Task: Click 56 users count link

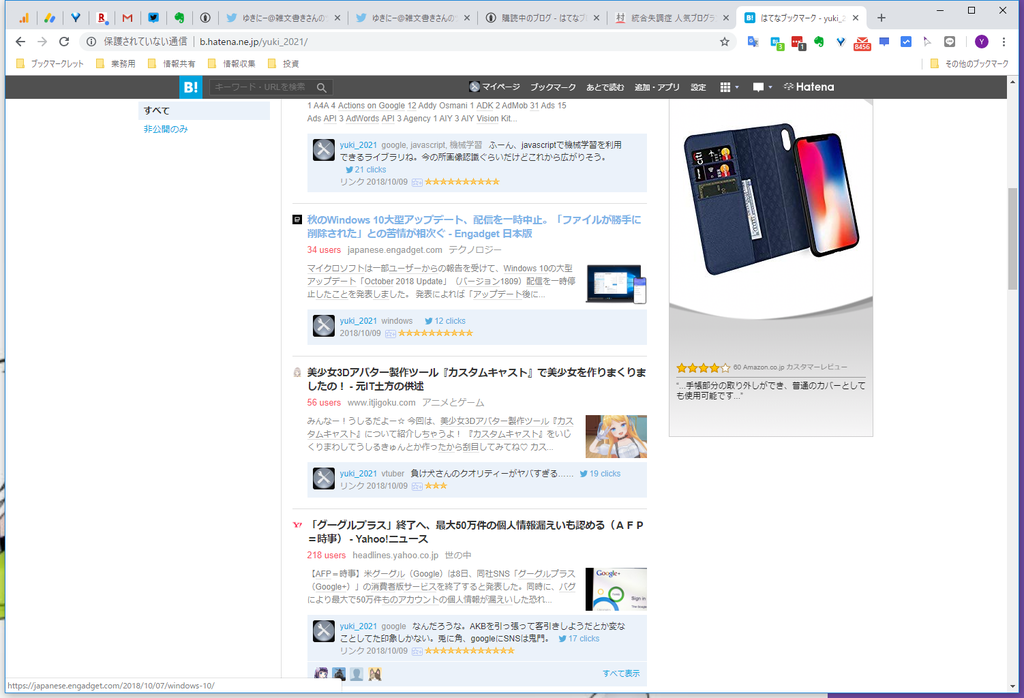Action: (324, 403)
